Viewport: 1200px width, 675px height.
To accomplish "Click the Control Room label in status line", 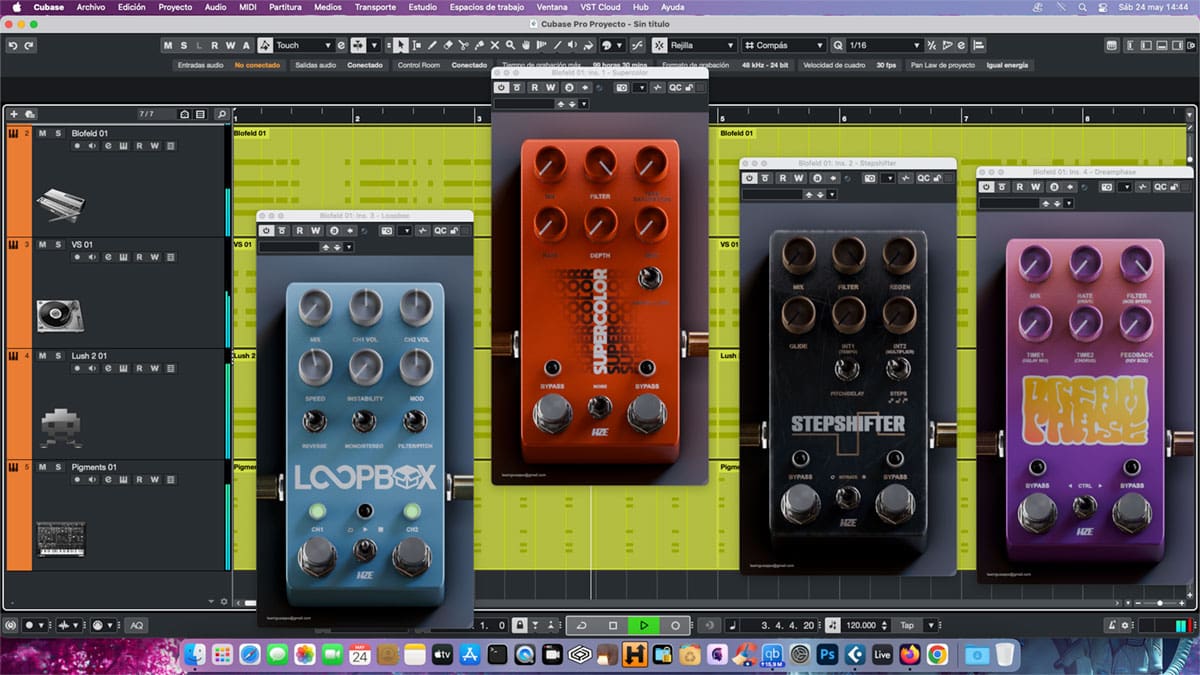I will (x=418, y=65).
